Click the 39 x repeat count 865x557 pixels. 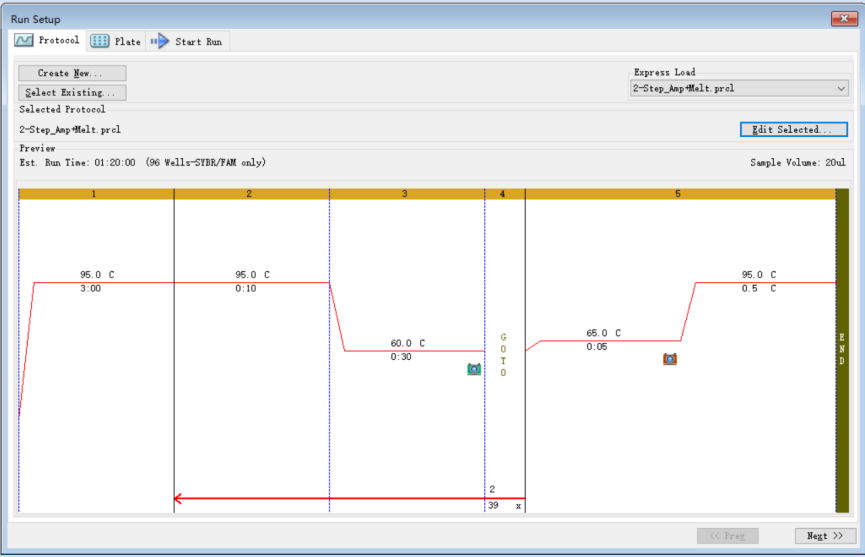pos(504,505)
